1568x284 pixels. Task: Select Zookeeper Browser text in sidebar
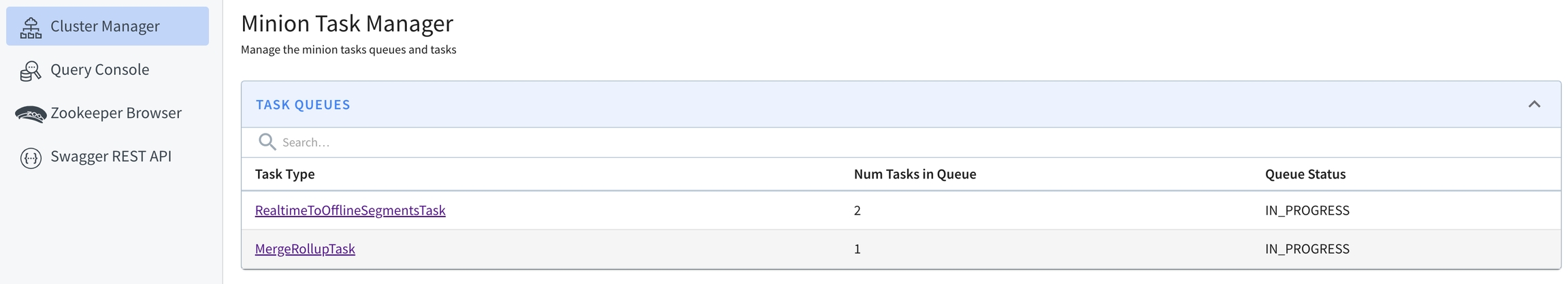116,113
